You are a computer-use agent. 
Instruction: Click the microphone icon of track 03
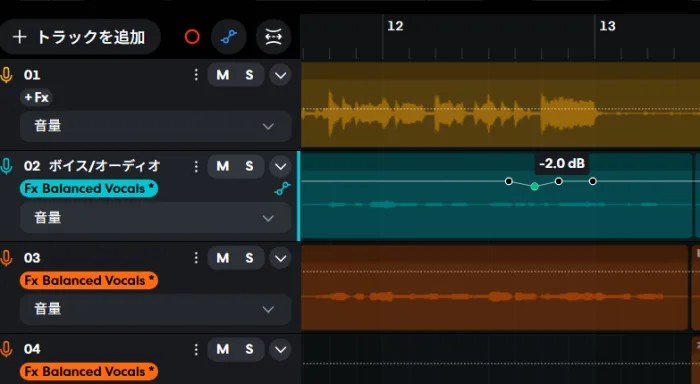pos(6,258)
